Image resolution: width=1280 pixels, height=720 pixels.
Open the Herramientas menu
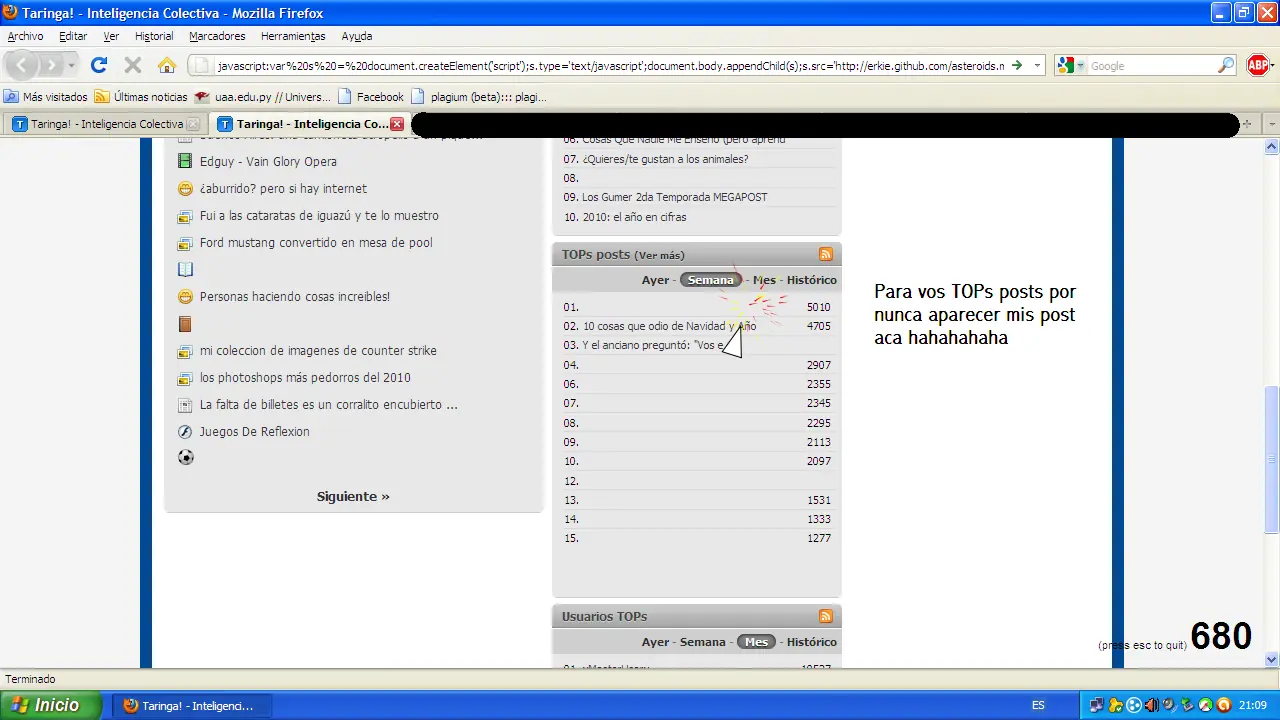(292, 36)
